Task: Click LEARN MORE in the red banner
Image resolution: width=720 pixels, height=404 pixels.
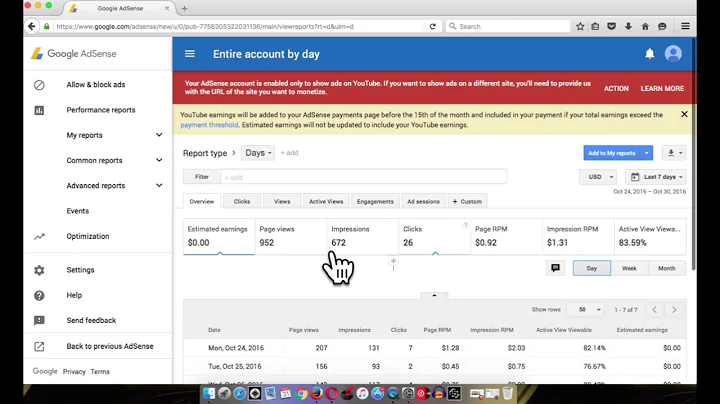Action: 662,88
